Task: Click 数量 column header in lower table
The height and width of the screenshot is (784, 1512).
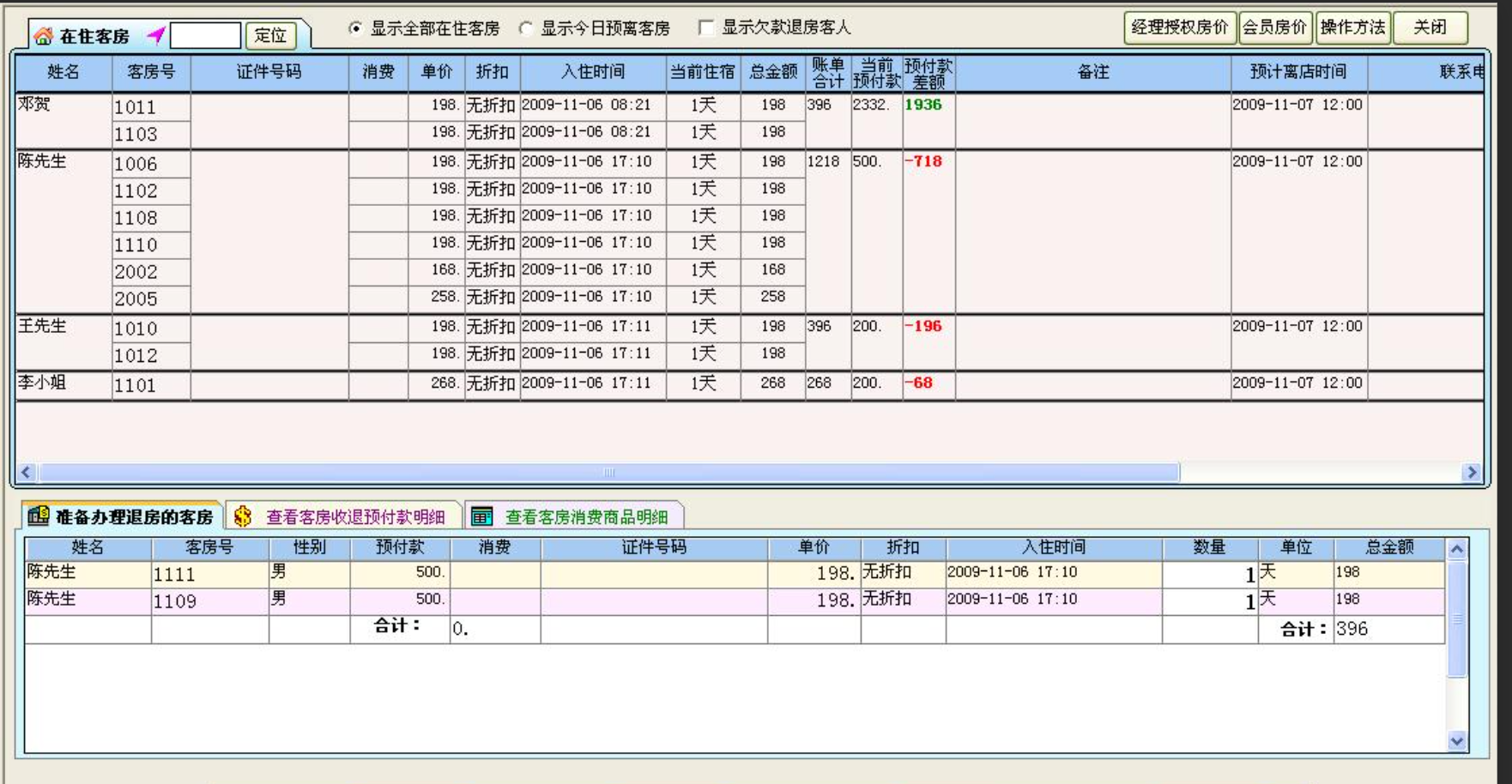Action: click(1209, 547)
